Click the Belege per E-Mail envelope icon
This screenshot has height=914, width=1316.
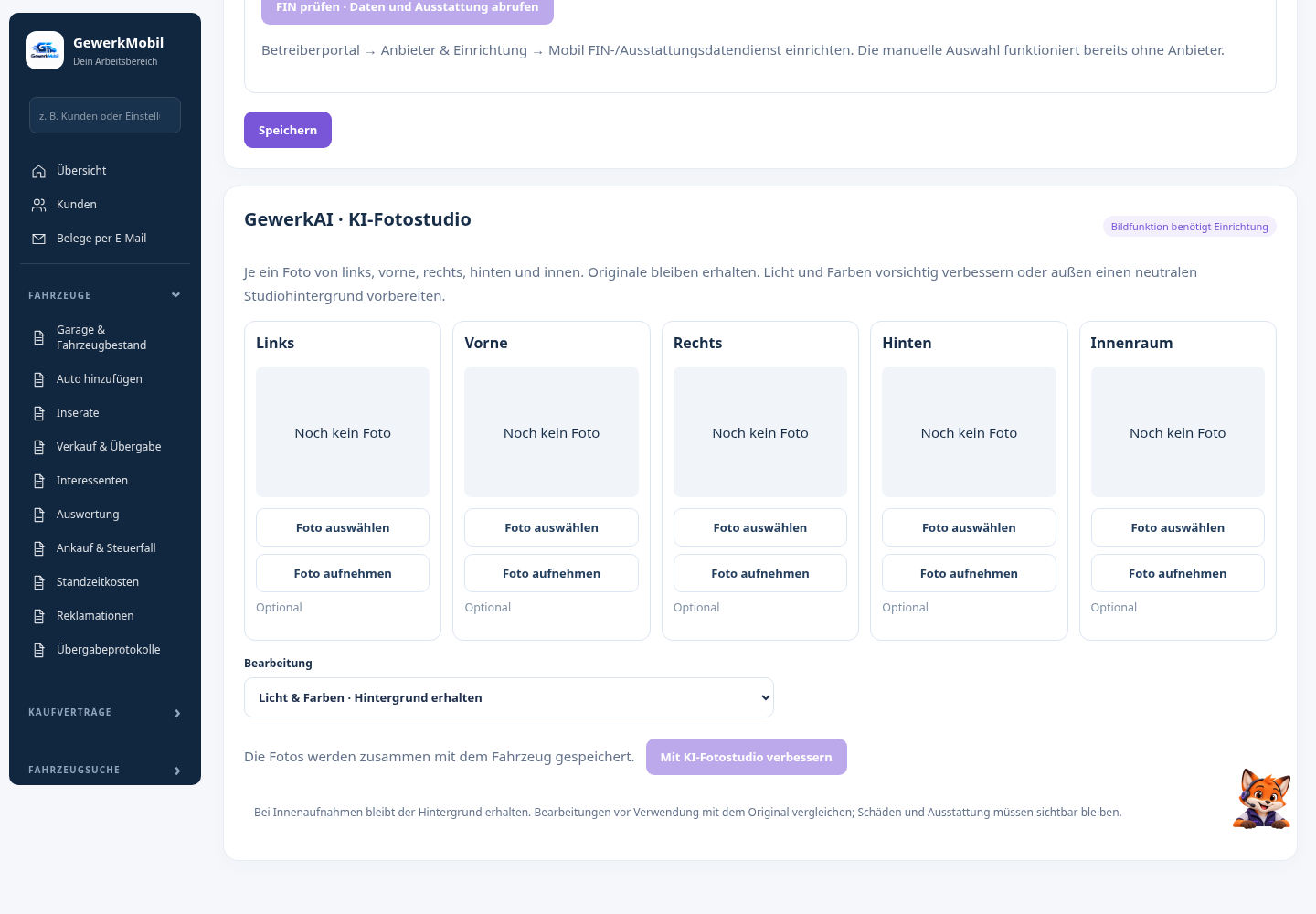tap(38, 239)
